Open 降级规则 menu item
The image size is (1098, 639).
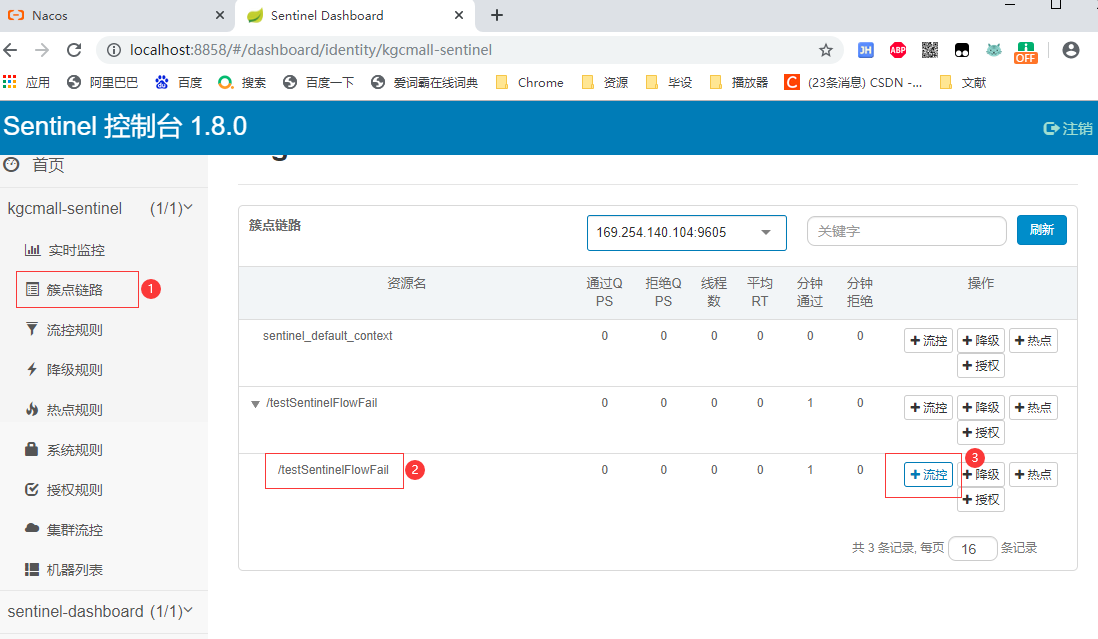tap(64, 370)
